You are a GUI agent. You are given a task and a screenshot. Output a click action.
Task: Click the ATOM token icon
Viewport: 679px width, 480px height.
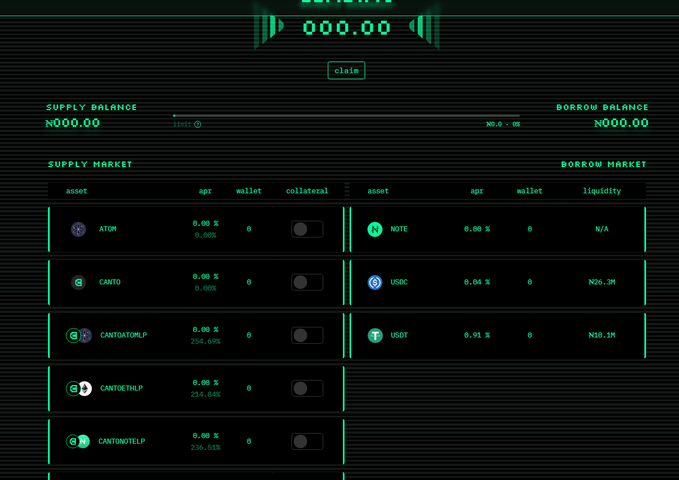[78, 229]
